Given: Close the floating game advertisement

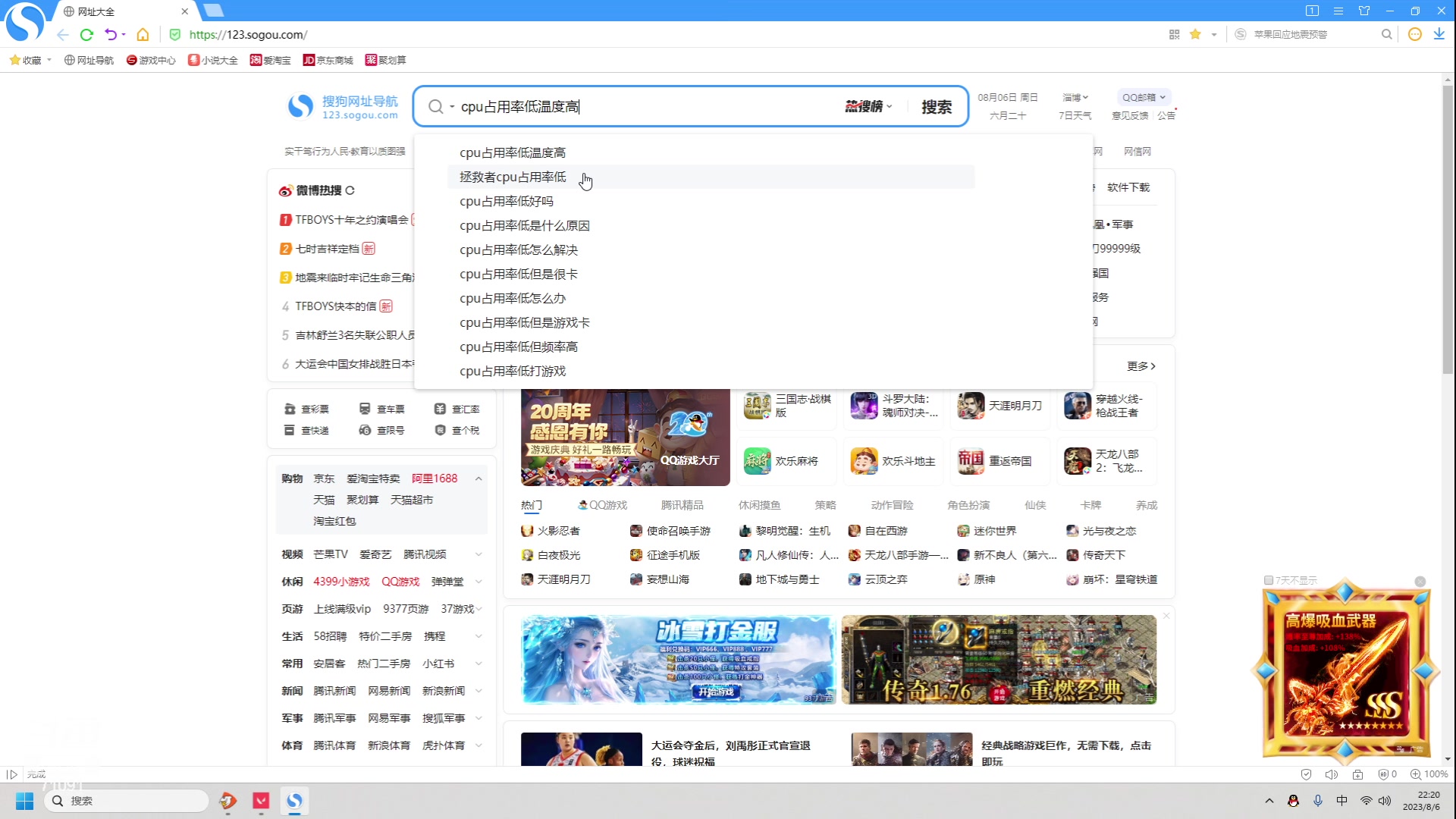Looking at the screenshot, I should [x=1420, y=582].
